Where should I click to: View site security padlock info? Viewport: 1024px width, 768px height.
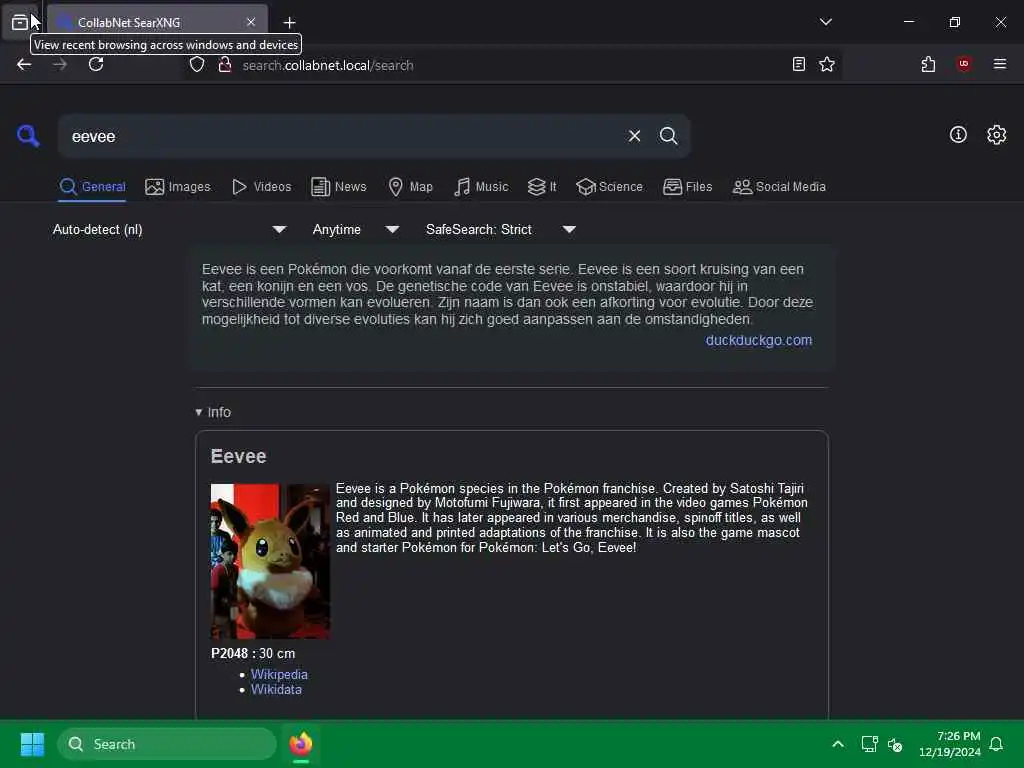point(225,65)
